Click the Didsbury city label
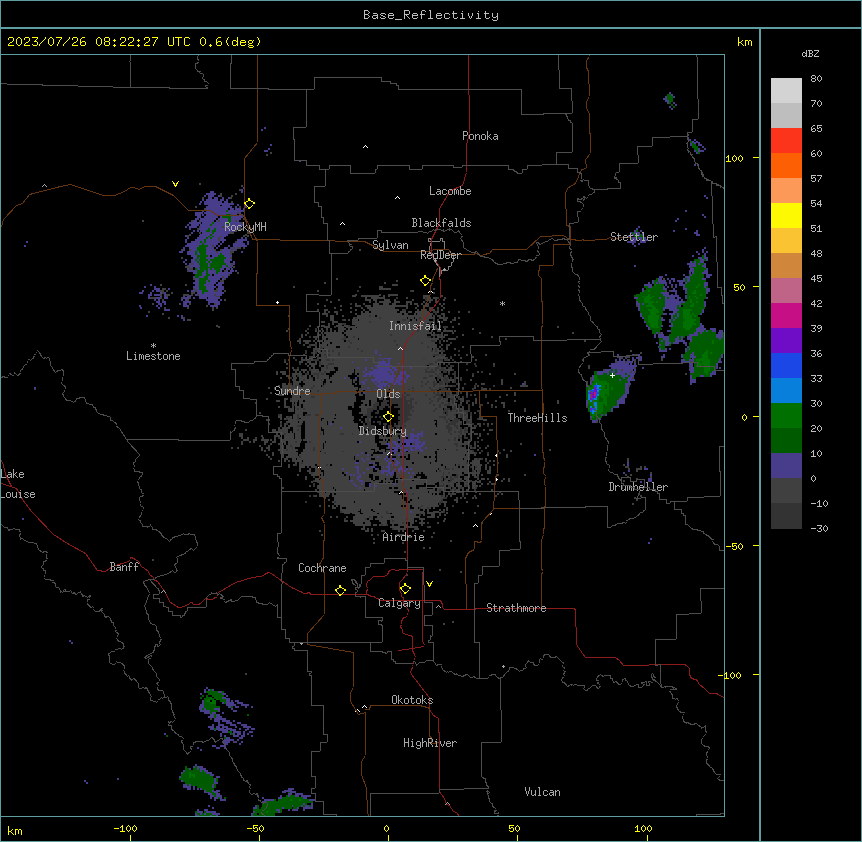Viewport: 862px width, 842px height. pyautogui.click(x=383, y=431)
